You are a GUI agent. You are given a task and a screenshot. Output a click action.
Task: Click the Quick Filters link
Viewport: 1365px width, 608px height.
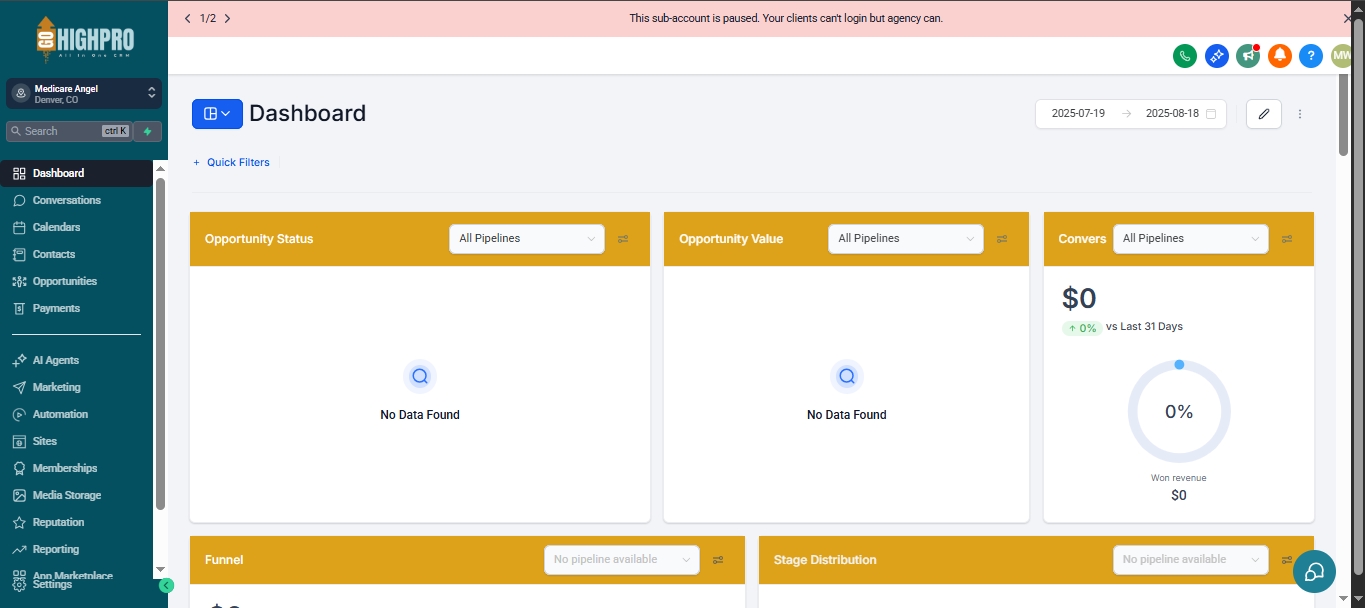pos(231,162)
